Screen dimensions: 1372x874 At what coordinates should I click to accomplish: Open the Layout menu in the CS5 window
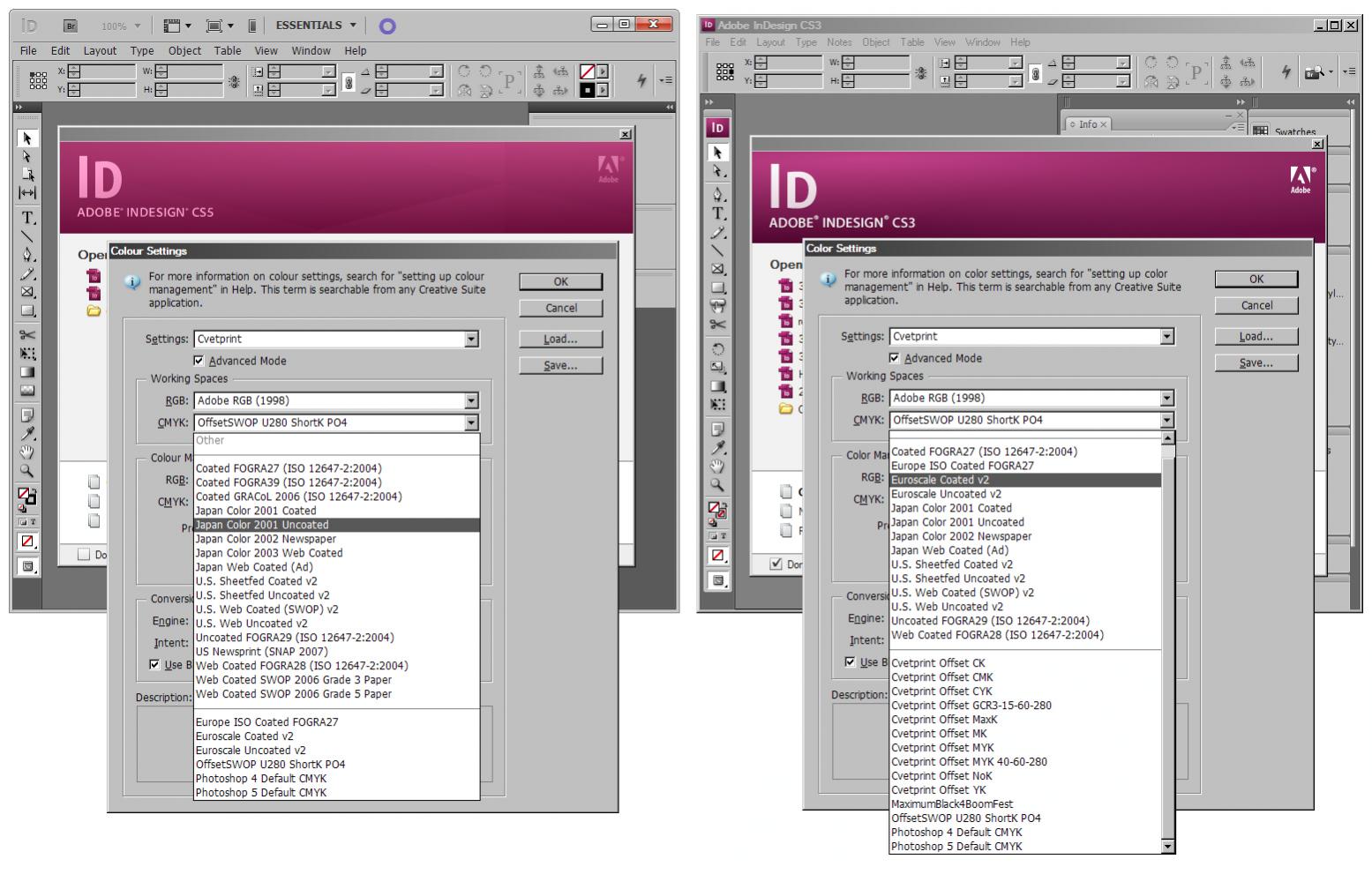coord(100,50)
